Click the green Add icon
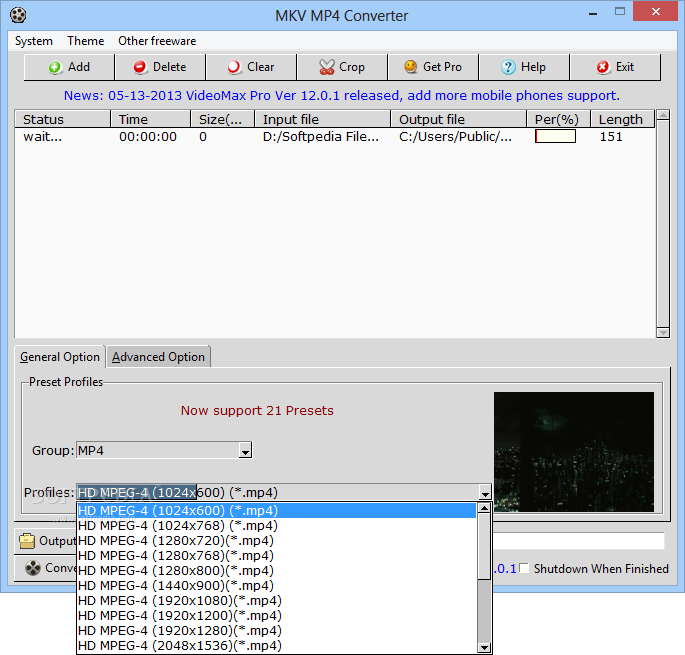 click(55, 67)
